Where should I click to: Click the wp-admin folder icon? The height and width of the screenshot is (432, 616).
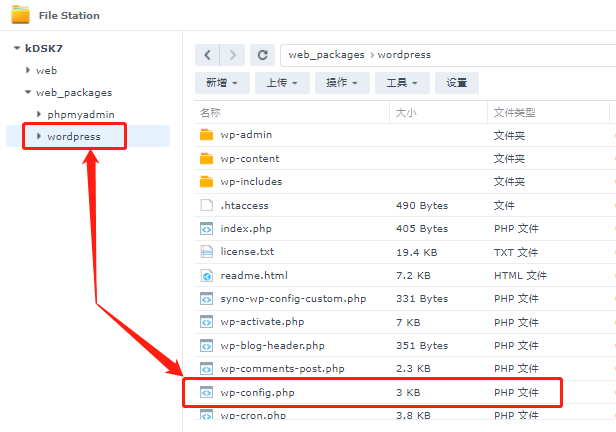pyautogui.click(x=206, y=135)
